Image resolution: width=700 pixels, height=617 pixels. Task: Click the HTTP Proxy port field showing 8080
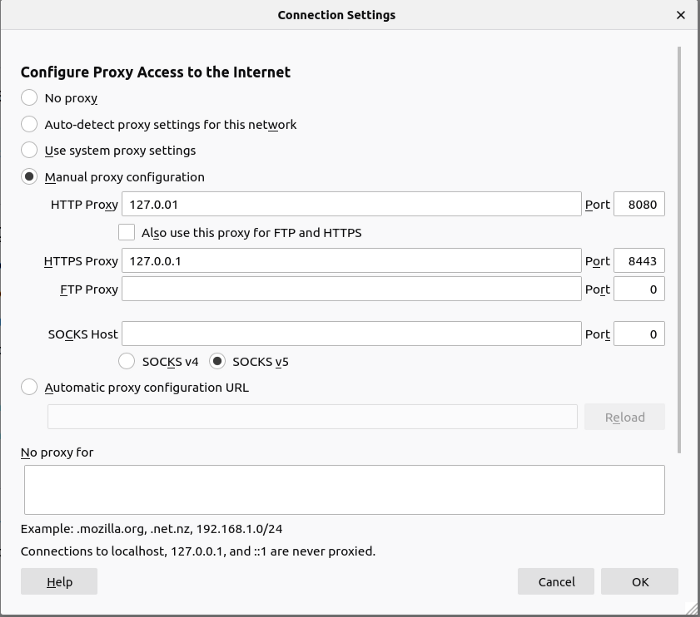click(639, 204)
